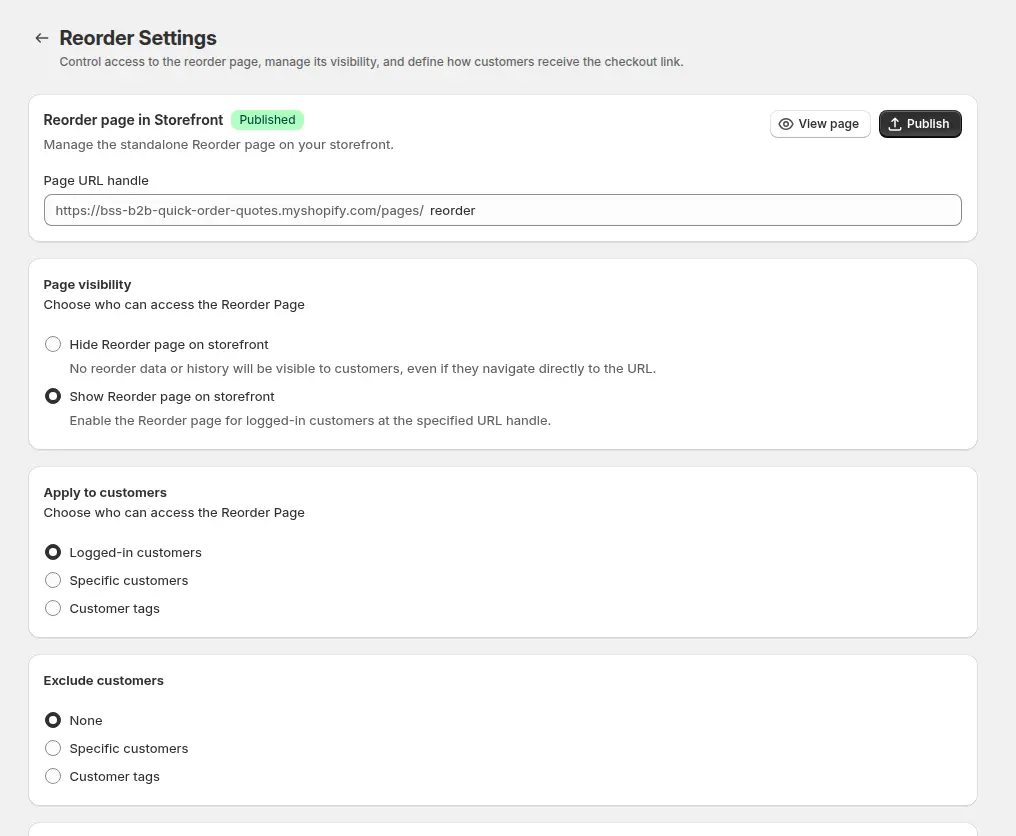Go back using the arrow beside Reorder Settings

point(42,38)
